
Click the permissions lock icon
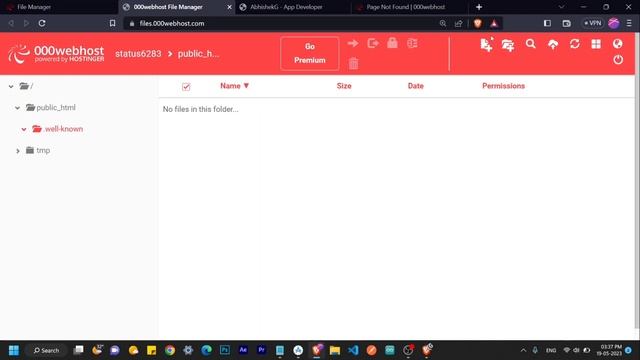point(392,43)
